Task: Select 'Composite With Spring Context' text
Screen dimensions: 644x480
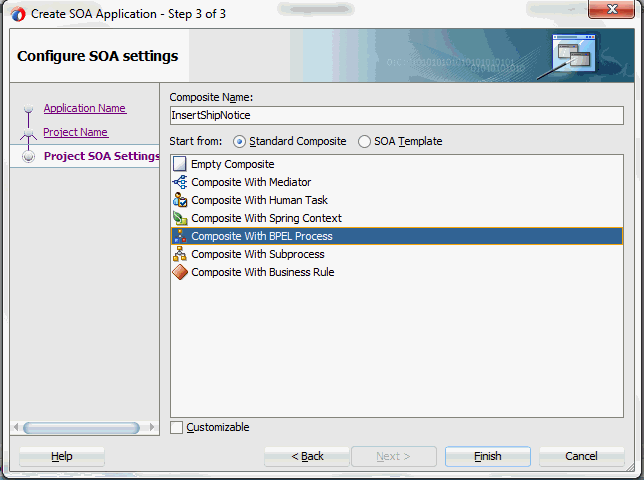Action: pos(266,218)
